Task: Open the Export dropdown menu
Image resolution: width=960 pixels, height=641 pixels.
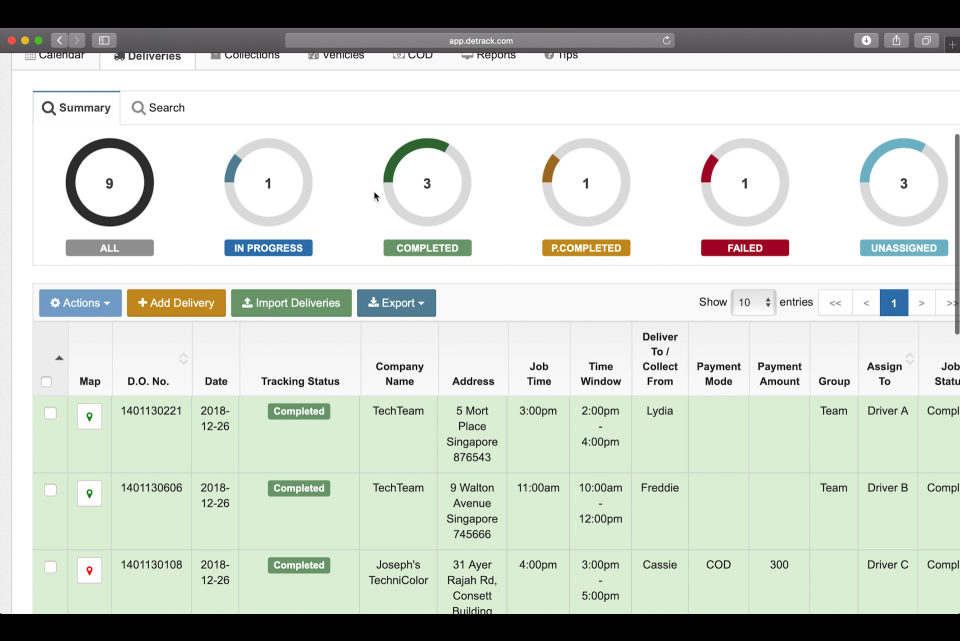Action: click(x=396, y=303)
